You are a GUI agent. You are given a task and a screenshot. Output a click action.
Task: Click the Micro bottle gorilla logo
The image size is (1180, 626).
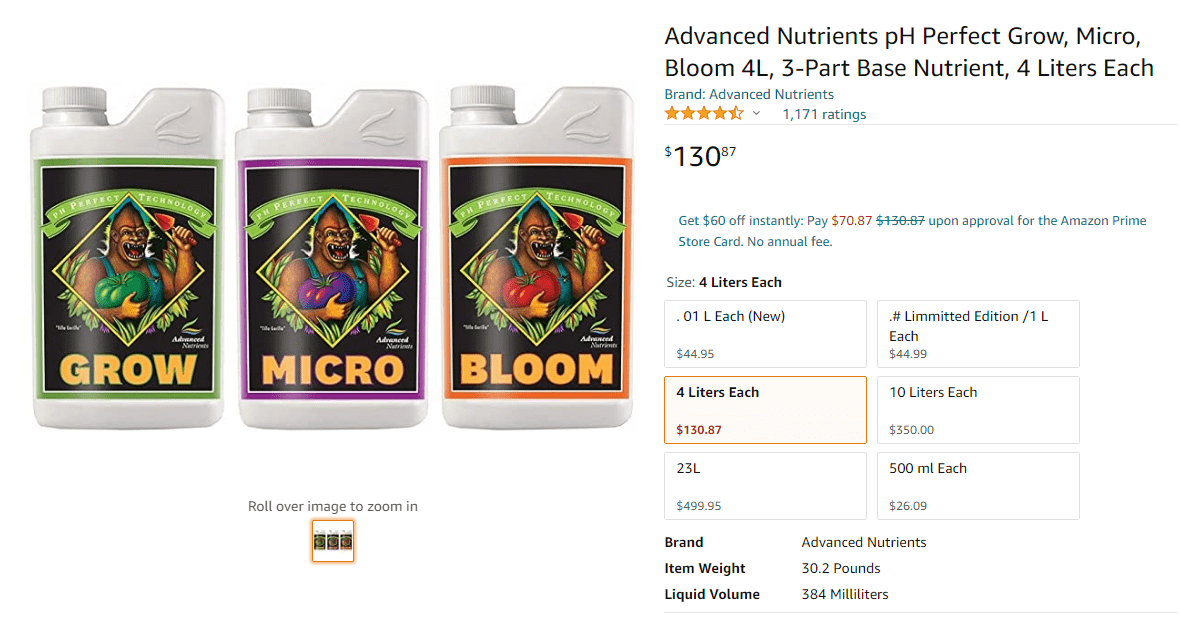(x=333, y=263)
